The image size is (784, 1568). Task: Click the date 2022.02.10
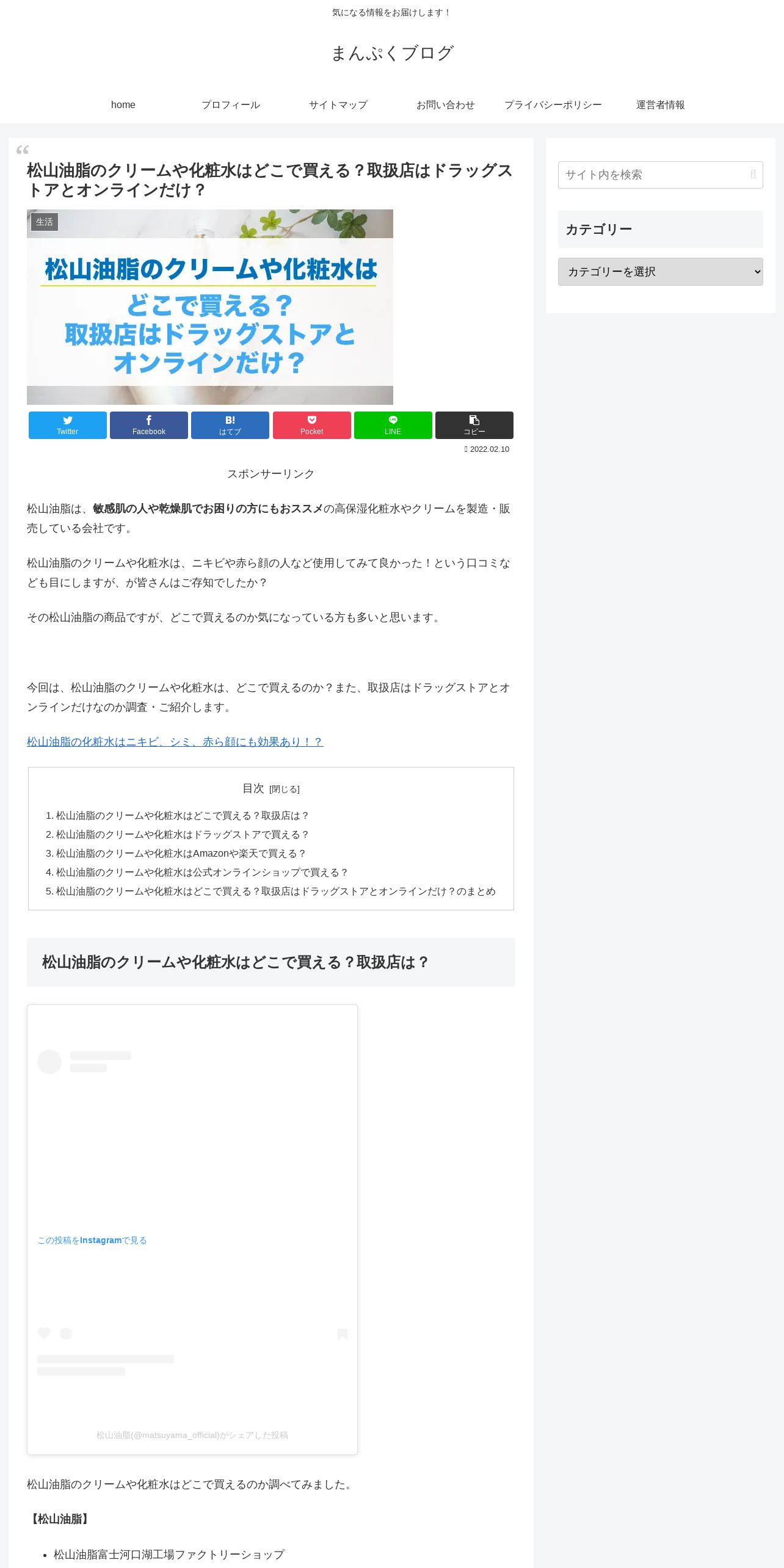pyautogui.click(x=490, y=449)
